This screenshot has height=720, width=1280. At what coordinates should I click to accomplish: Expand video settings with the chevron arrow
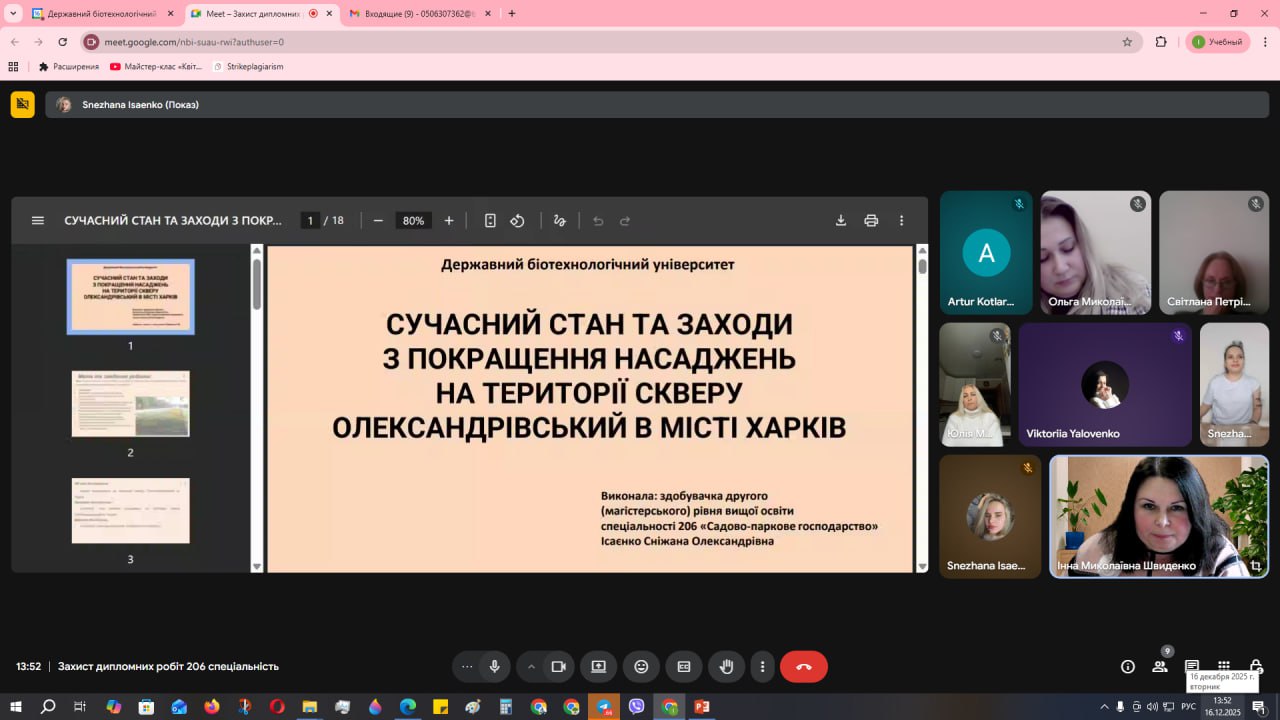531,667
